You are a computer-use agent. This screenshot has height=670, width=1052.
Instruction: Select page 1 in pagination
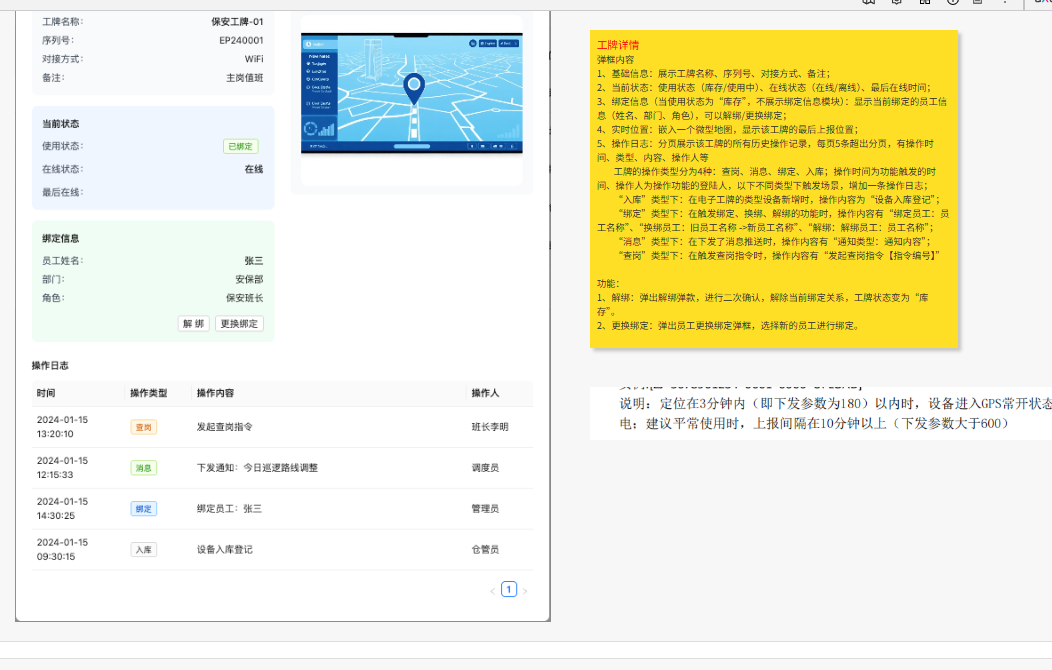coord(509,590)
